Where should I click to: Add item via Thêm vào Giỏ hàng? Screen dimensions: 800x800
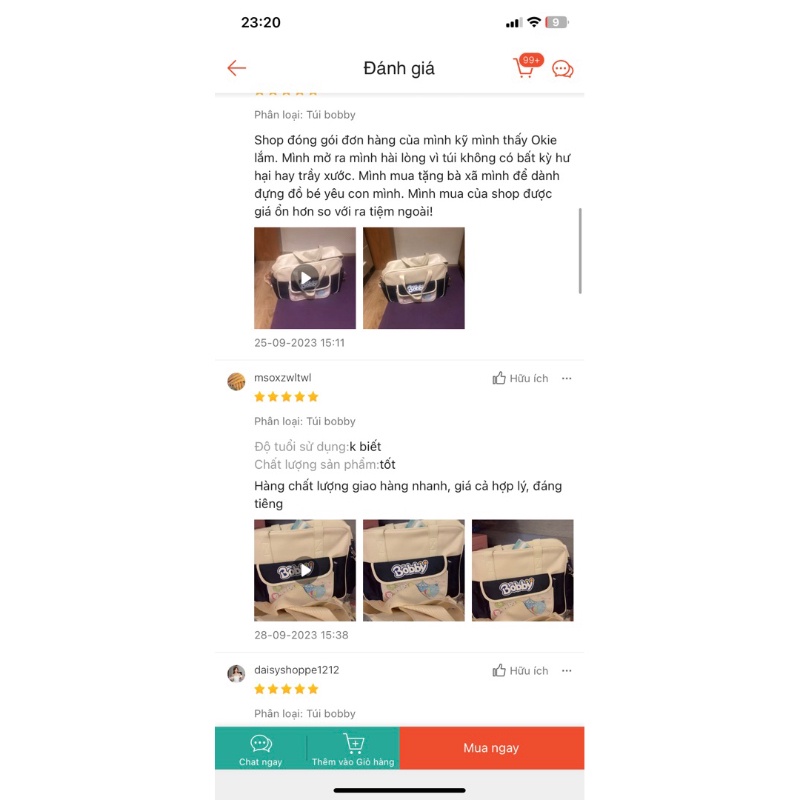pyautogui.click(x=353, y=748)
